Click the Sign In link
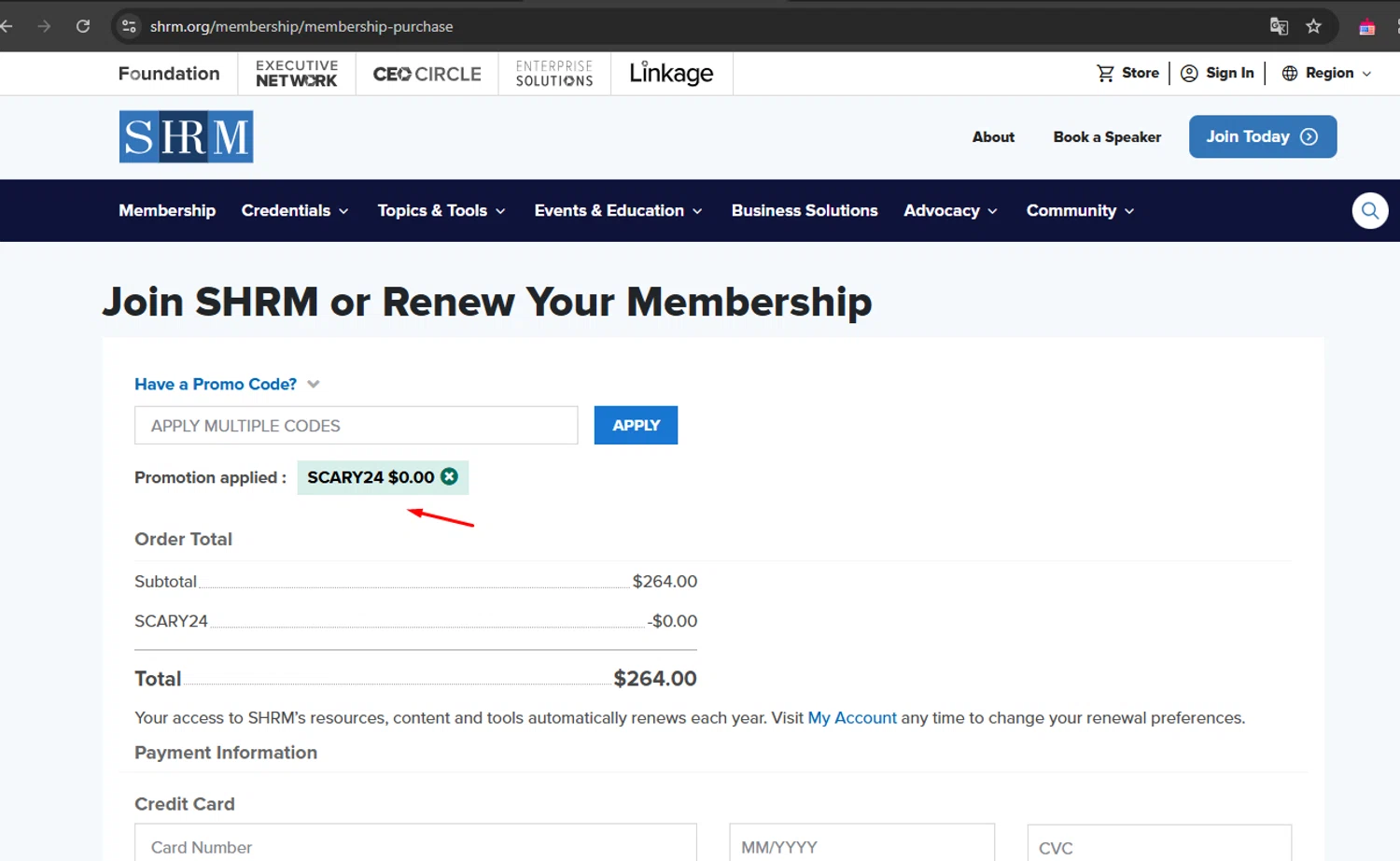Screen dimensions: 1400x861 1230,73
